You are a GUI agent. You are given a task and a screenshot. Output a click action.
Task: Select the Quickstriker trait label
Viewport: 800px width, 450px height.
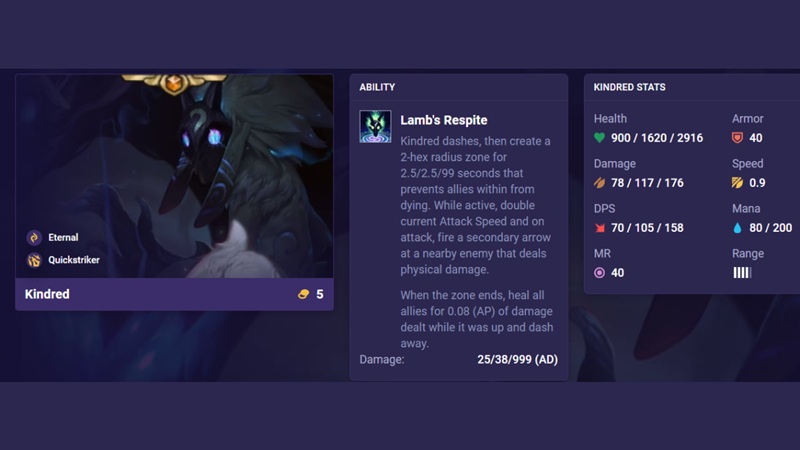click(74, 260)
